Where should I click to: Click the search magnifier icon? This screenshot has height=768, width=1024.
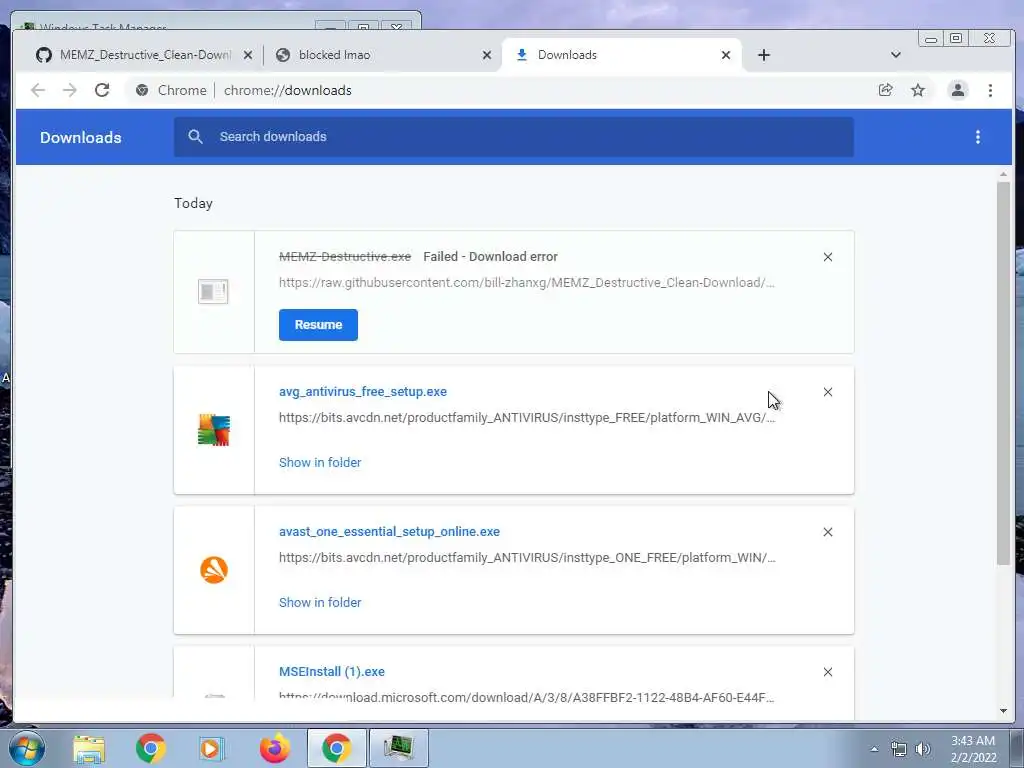195,136
